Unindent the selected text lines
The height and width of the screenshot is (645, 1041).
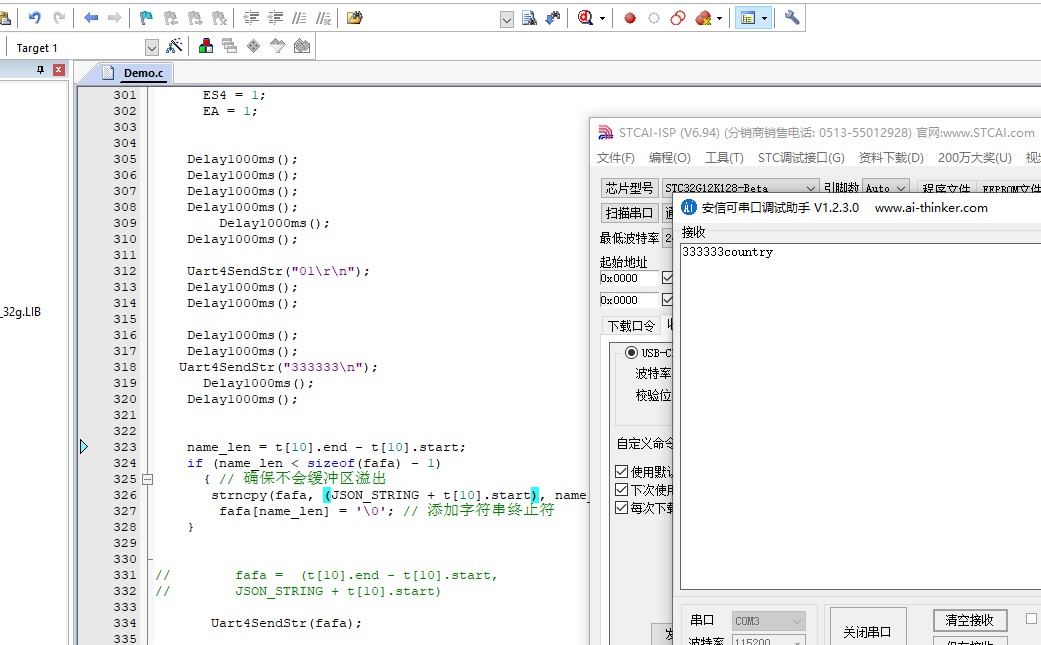coord(276,18)
